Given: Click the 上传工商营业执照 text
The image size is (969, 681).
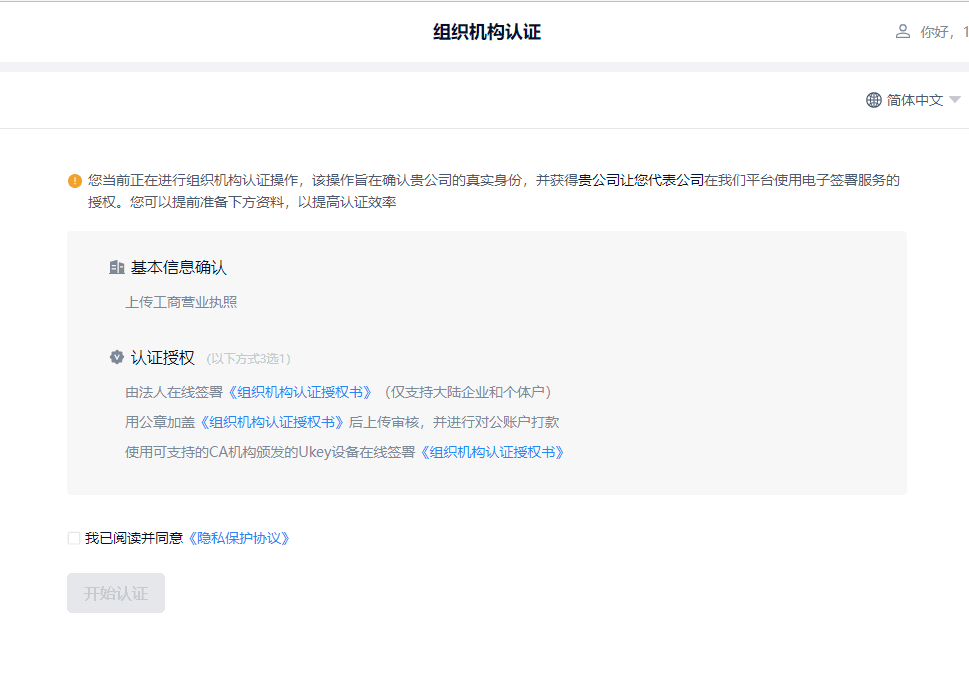Looking at the screenshot, I should click(181, 301).
